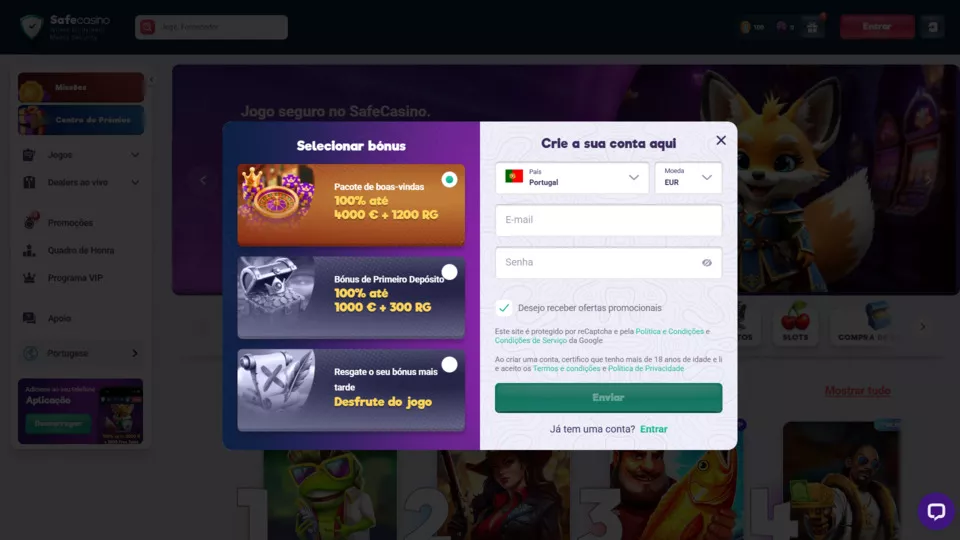Open the Moeda EUR dropdown

pyautogui.click(x=688, y=178)
